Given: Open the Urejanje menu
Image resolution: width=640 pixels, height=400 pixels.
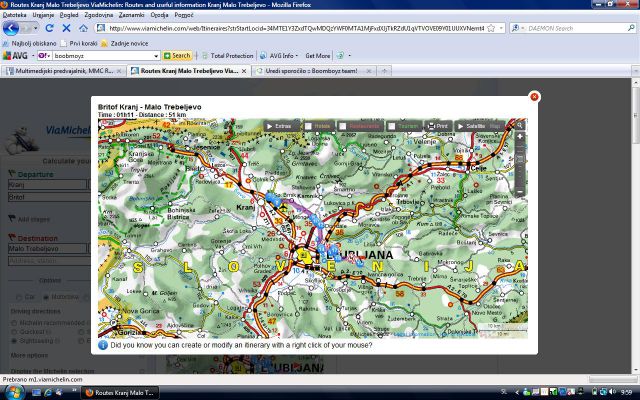Looking at the screenshot, I should tap(43, 15).
